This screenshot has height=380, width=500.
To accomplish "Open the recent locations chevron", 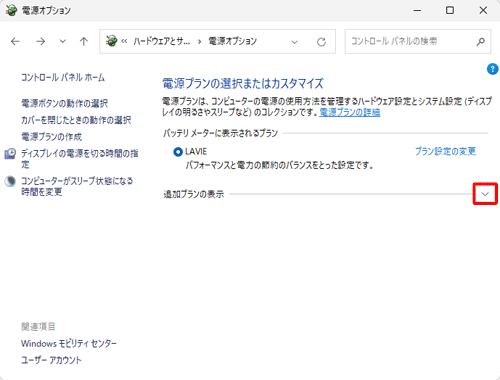I will pos(62,42).
